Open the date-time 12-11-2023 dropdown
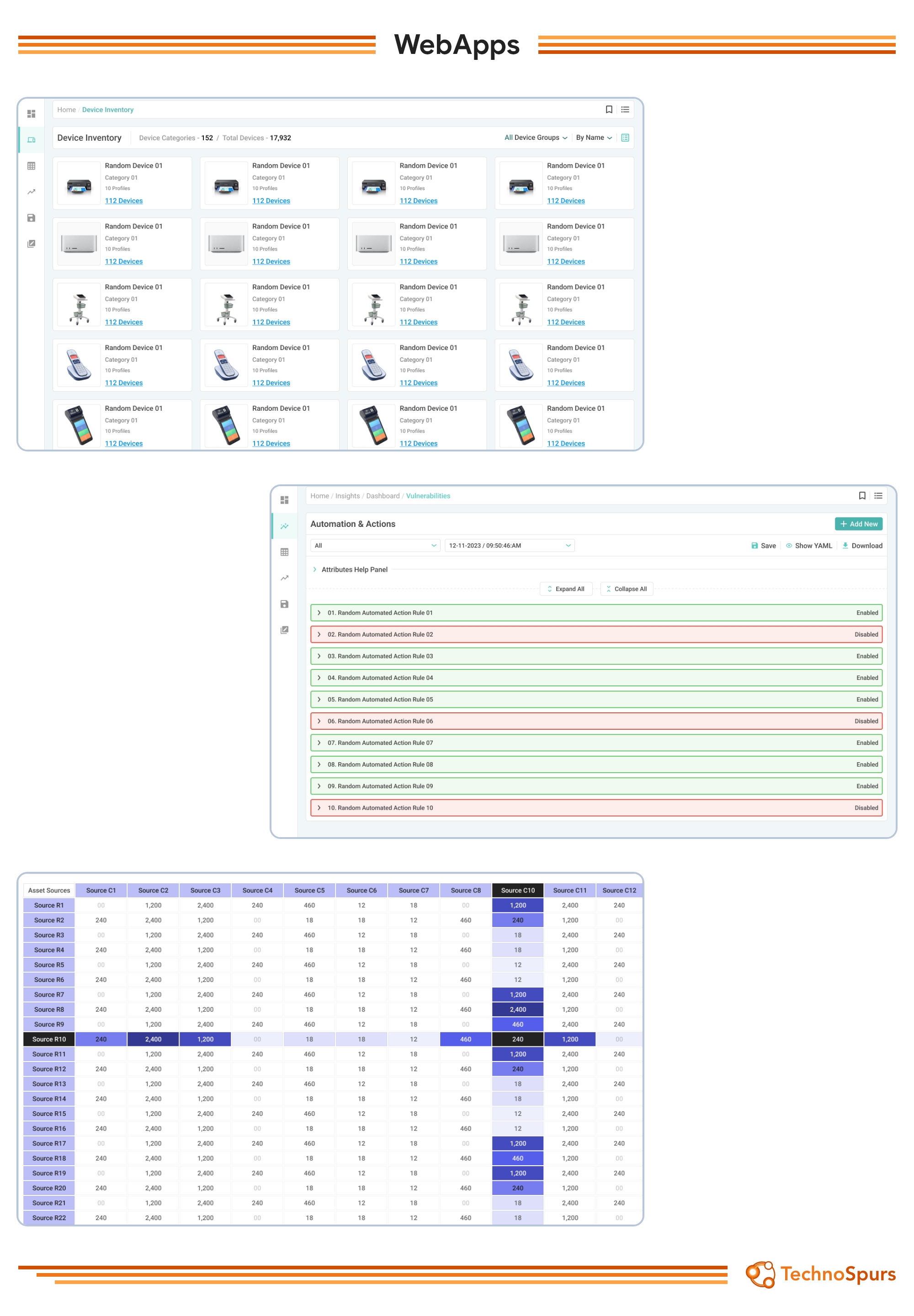Screen dimensions: 914x1316 509,546
